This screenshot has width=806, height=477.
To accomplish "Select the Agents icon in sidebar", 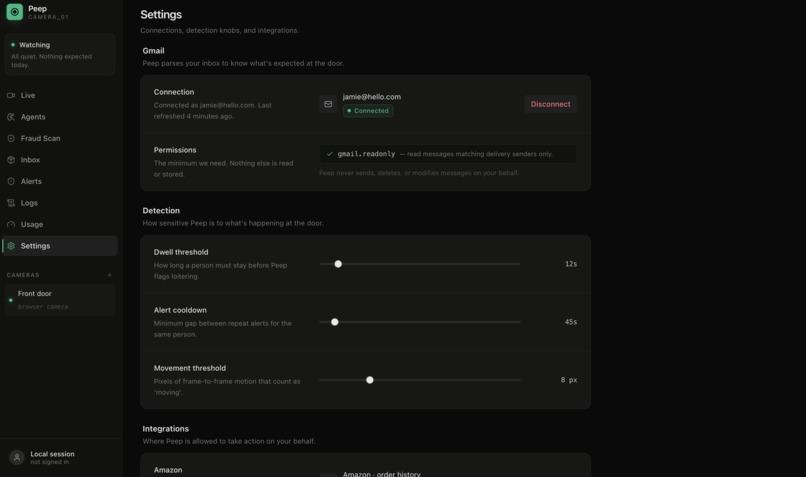I will [11, 117].
